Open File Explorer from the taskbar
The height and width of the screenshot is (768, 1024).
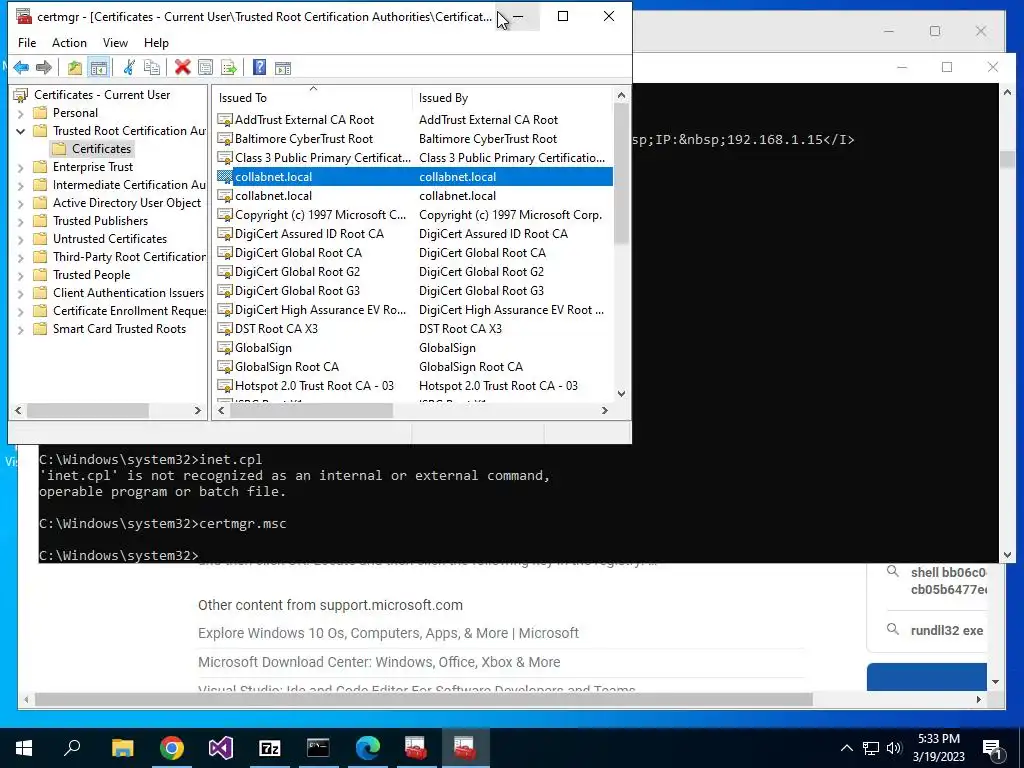pyautogui.click(x=122, y=748)
